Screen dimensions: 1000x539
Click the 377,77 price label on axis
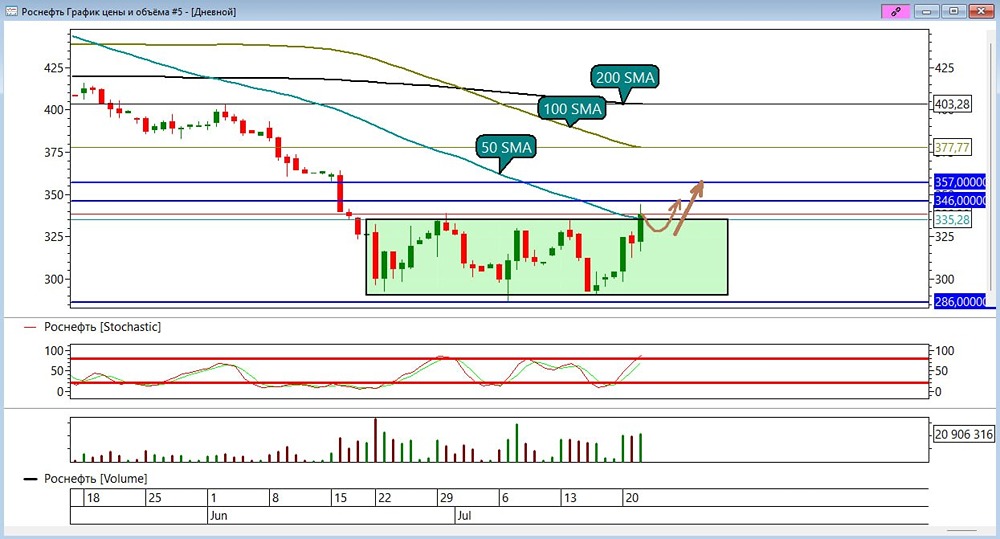click(952, 148)
